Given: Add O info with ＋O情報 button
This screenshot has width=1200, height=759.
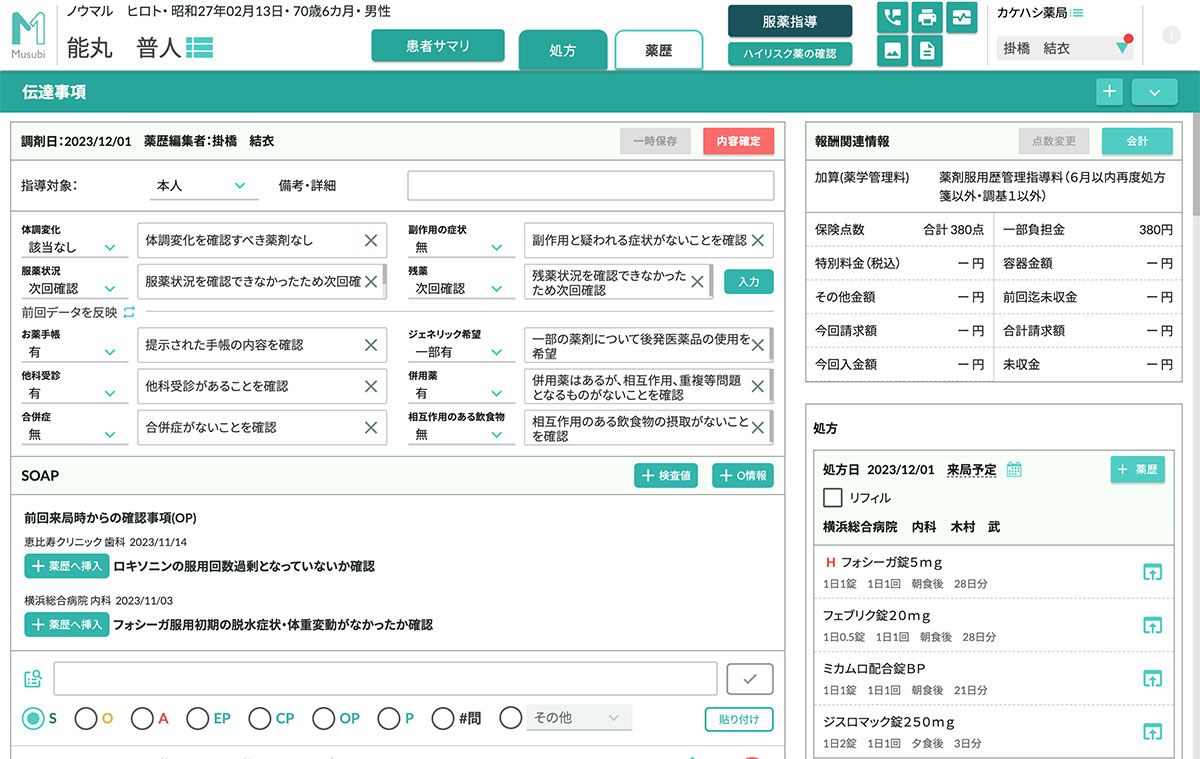Looking at the screenshot, I should 743,476.
